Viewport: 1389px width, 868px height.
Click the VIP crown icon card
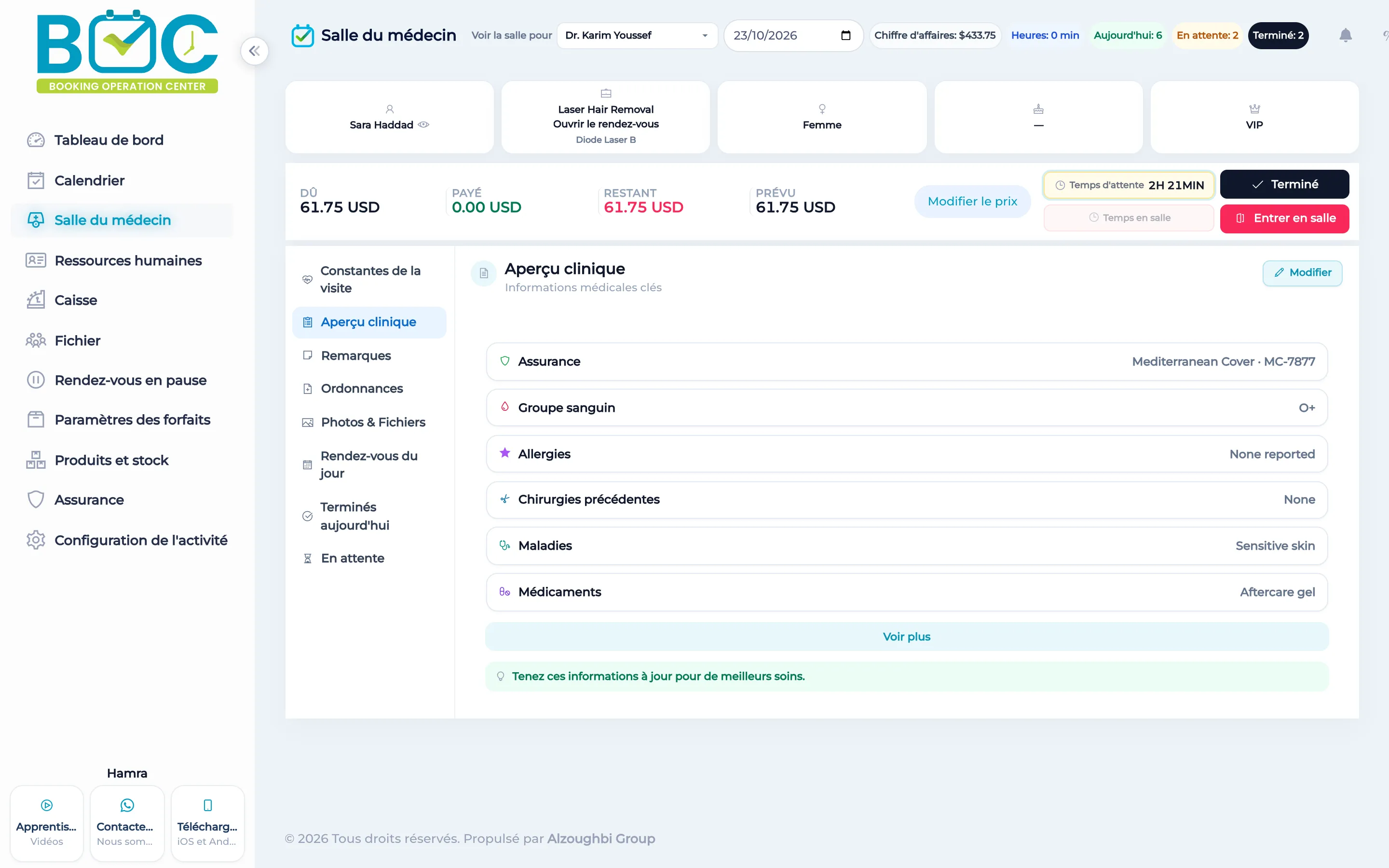(1254, 117)
